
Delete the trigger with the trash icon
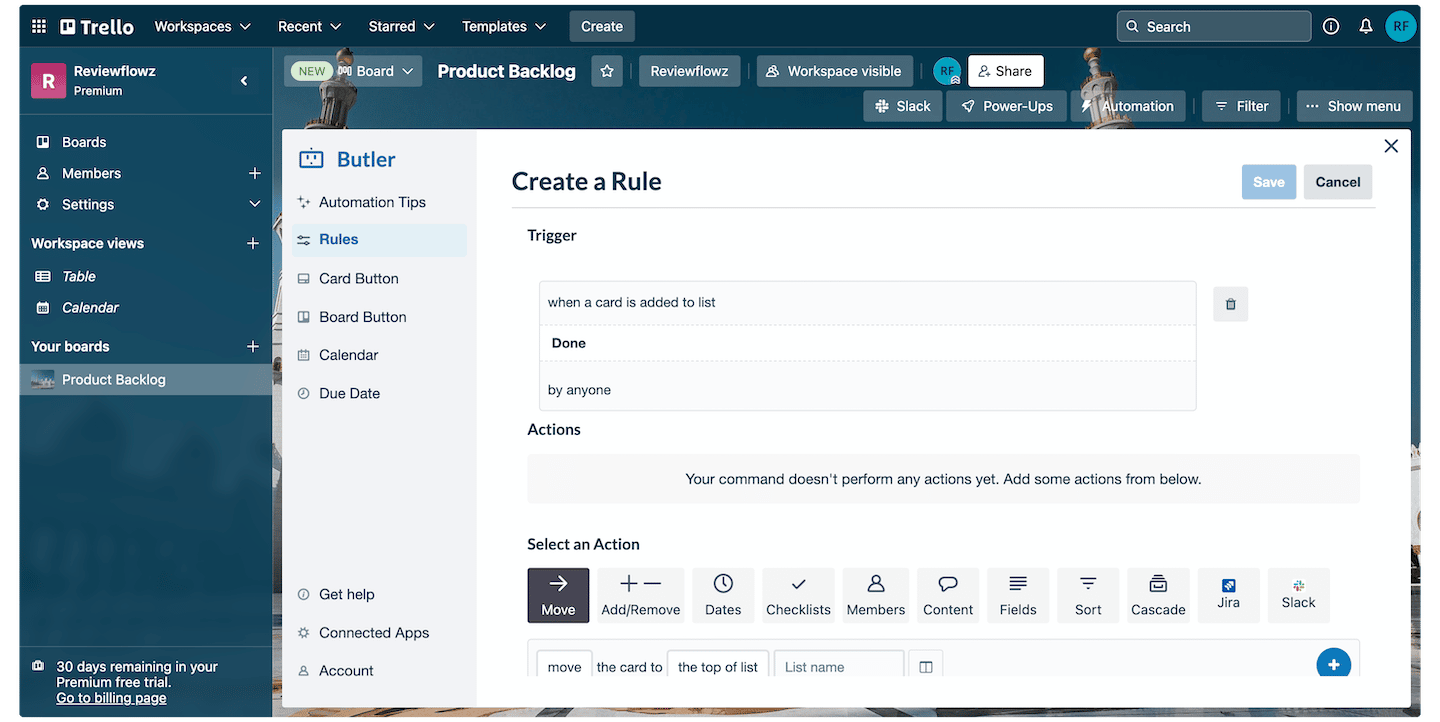(1231, 304)
